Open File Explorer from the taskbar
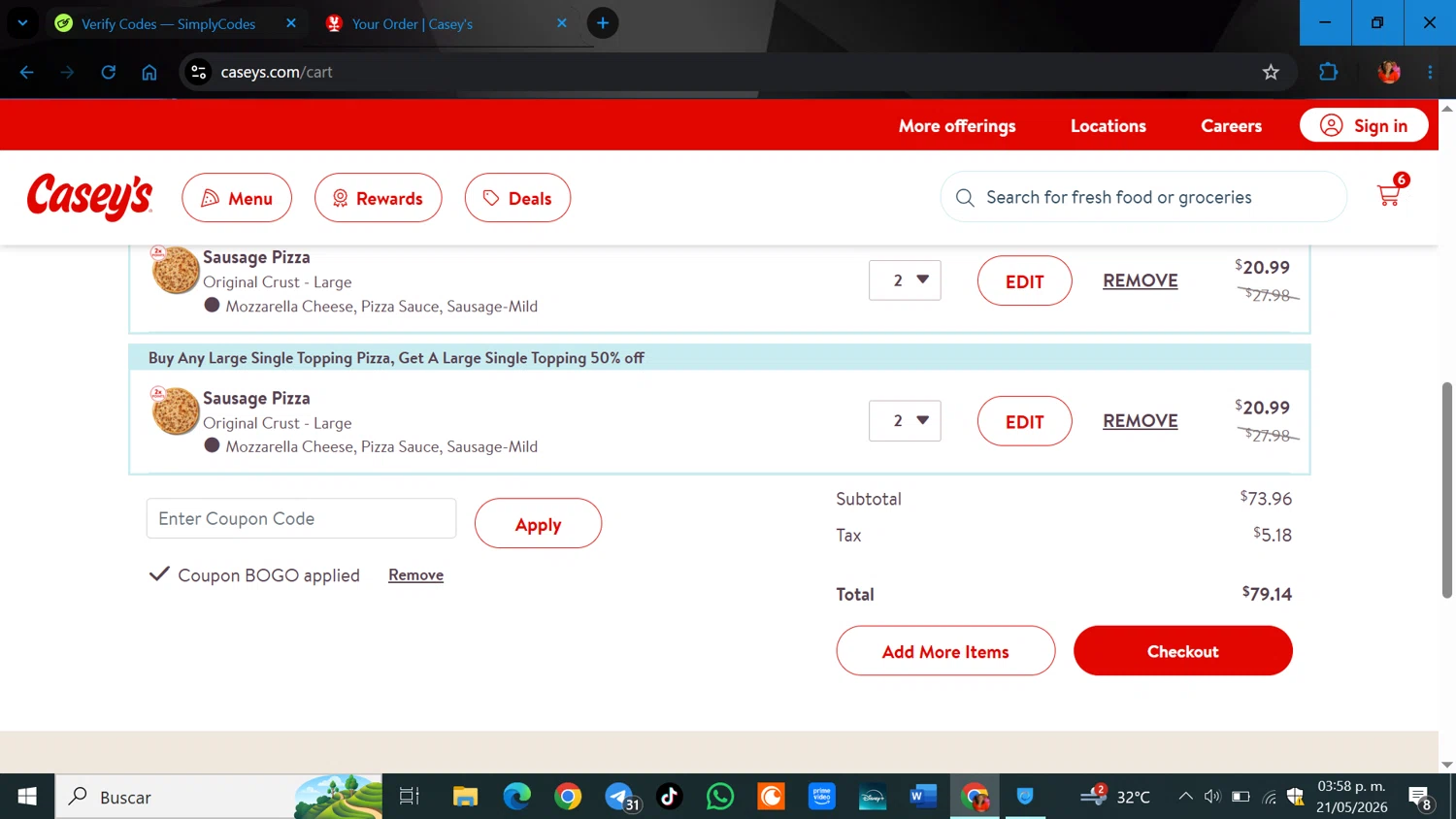 click(x=465, y=797)
